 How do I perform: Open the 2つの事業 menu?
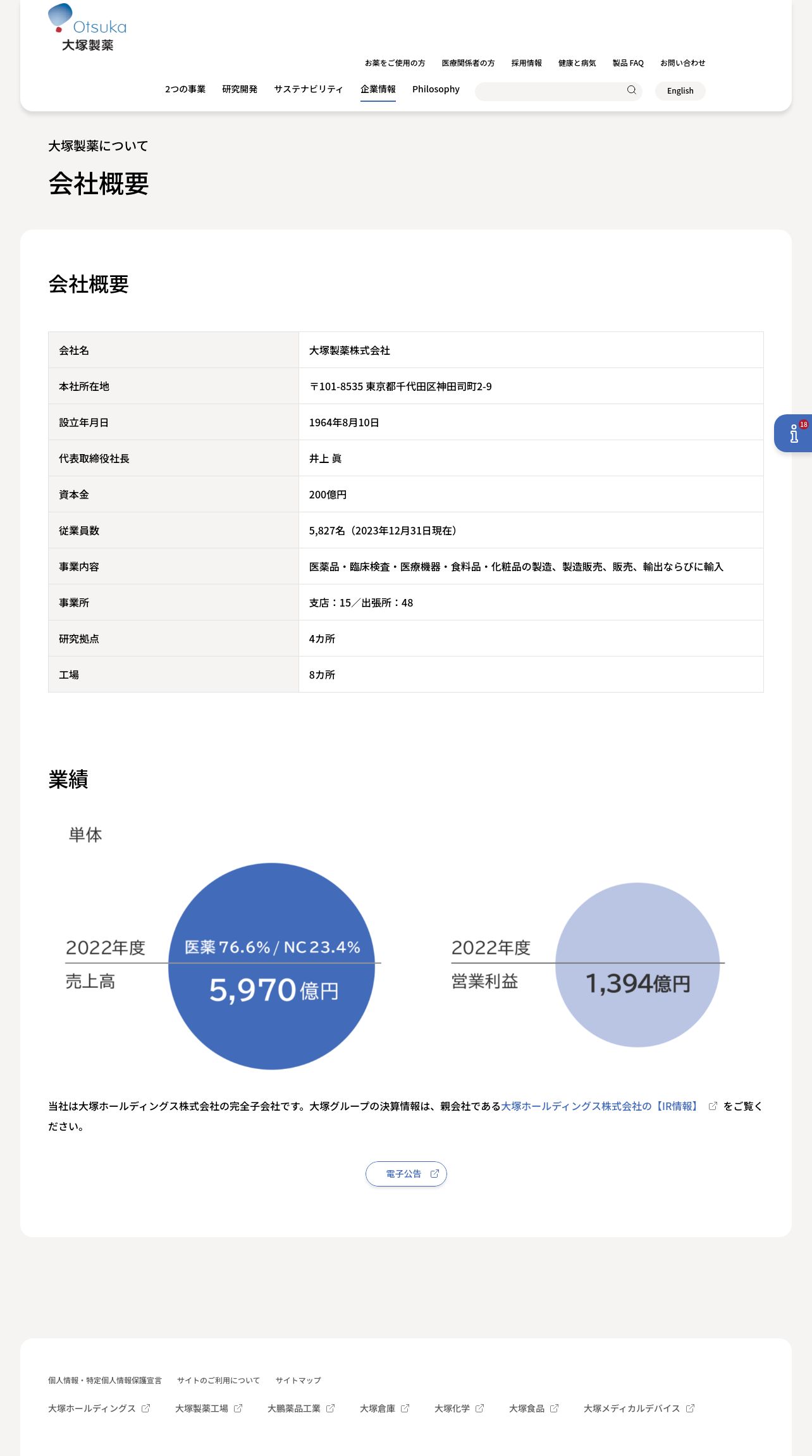185,89
